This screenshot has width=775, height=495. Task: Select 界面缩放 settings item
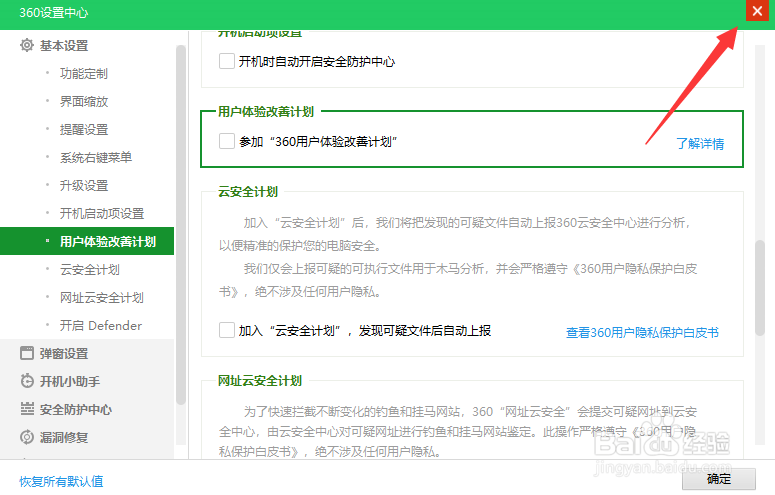pos(84,102)
